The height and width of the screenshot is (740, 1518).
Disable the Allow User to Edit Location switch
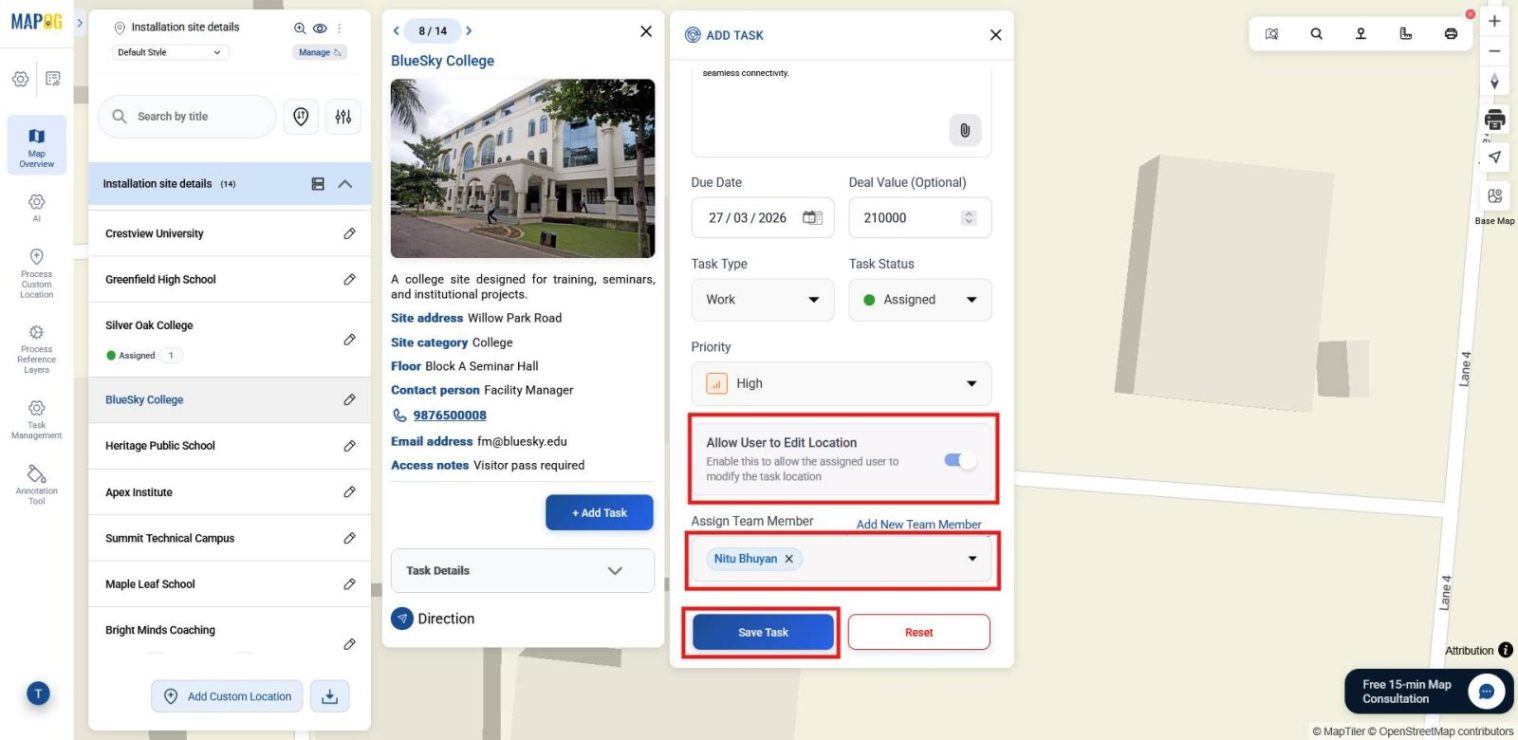(958, 459)
